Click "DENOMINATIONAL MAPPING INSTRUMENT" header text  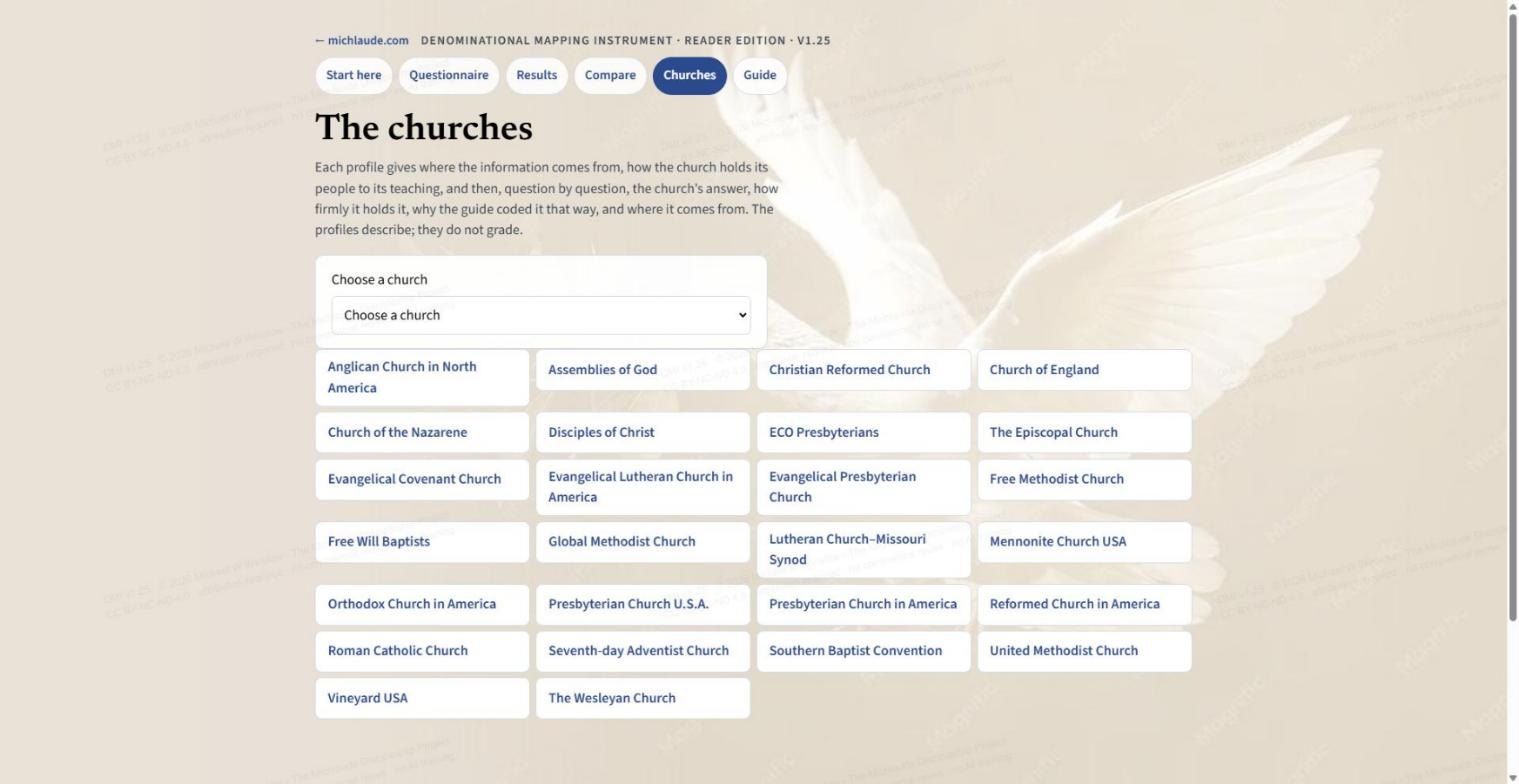click(x=546, y=41)
